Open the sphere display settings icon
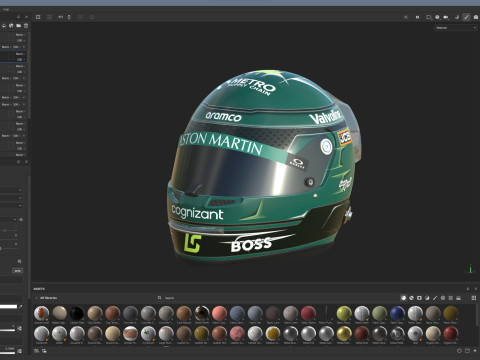The image size is (480, 360). [x=437, y=17]
